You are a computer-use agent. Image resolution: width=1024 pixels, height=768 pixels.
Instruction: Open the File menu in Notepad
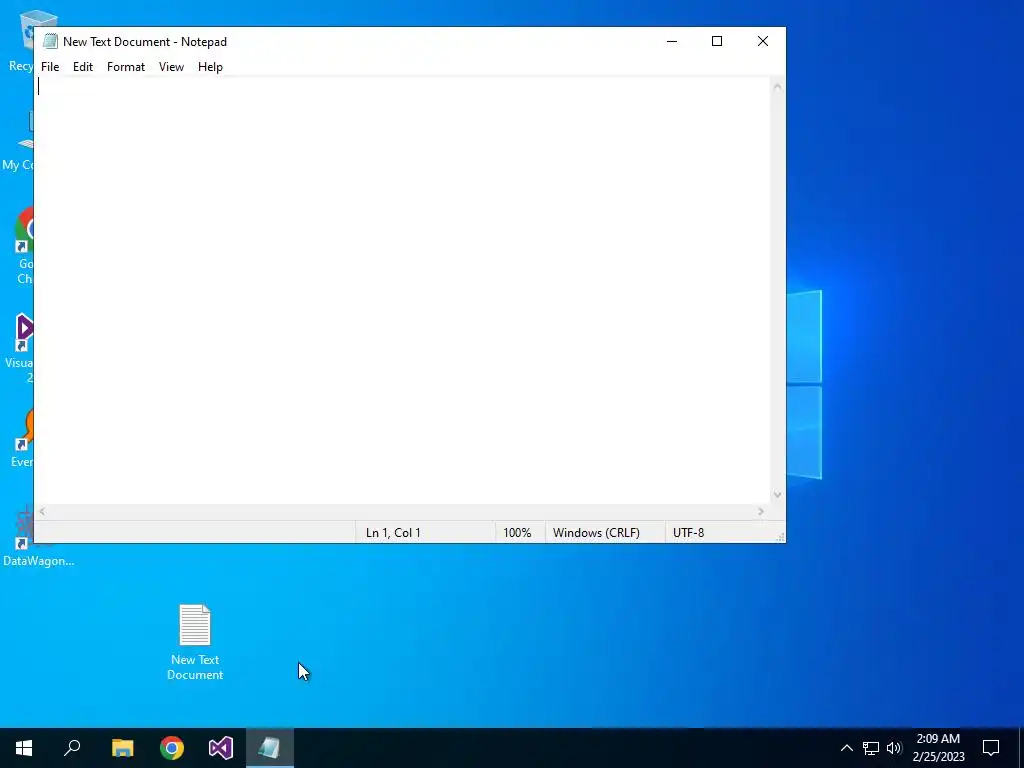click(x=50, y=67)
